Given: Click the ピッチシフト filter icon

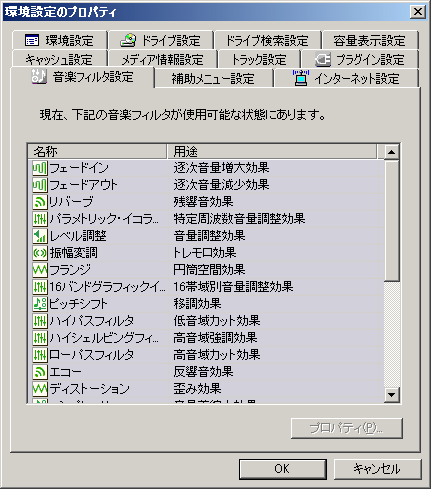Looking at the screenshot, I should tap(40, 304).
